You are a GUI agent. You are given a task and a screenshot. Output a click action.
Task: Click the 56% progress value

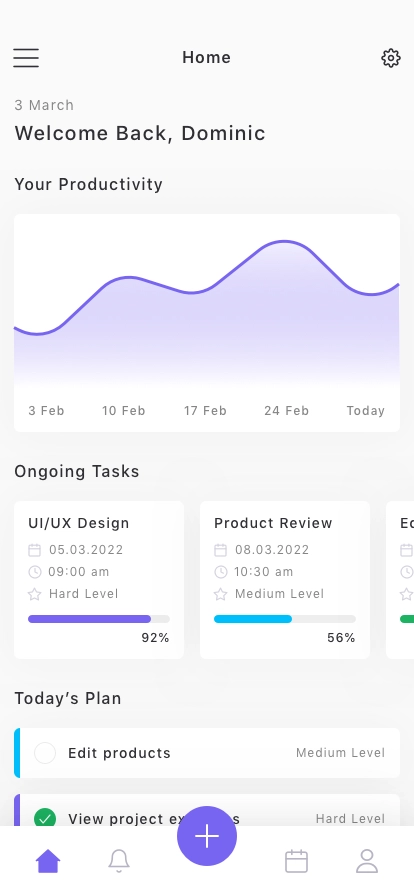[x=341, y=638]
